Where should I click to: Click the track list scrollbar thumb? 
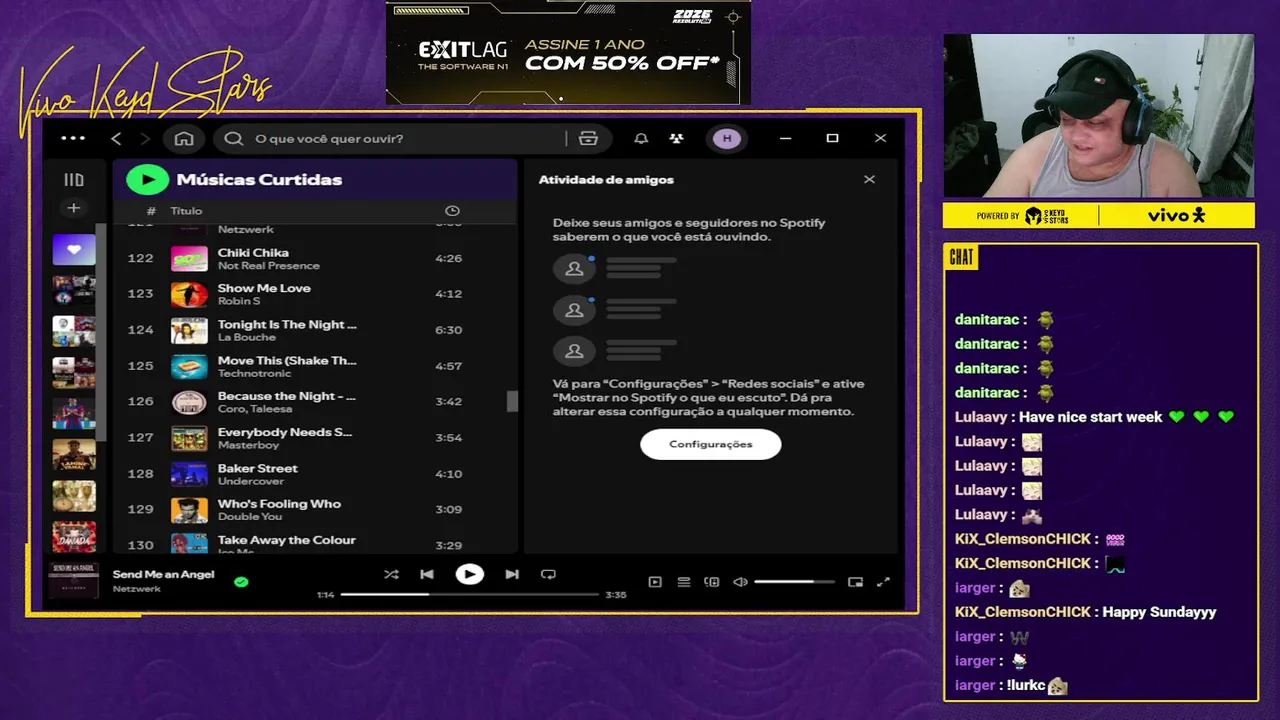tap(512, 401)
